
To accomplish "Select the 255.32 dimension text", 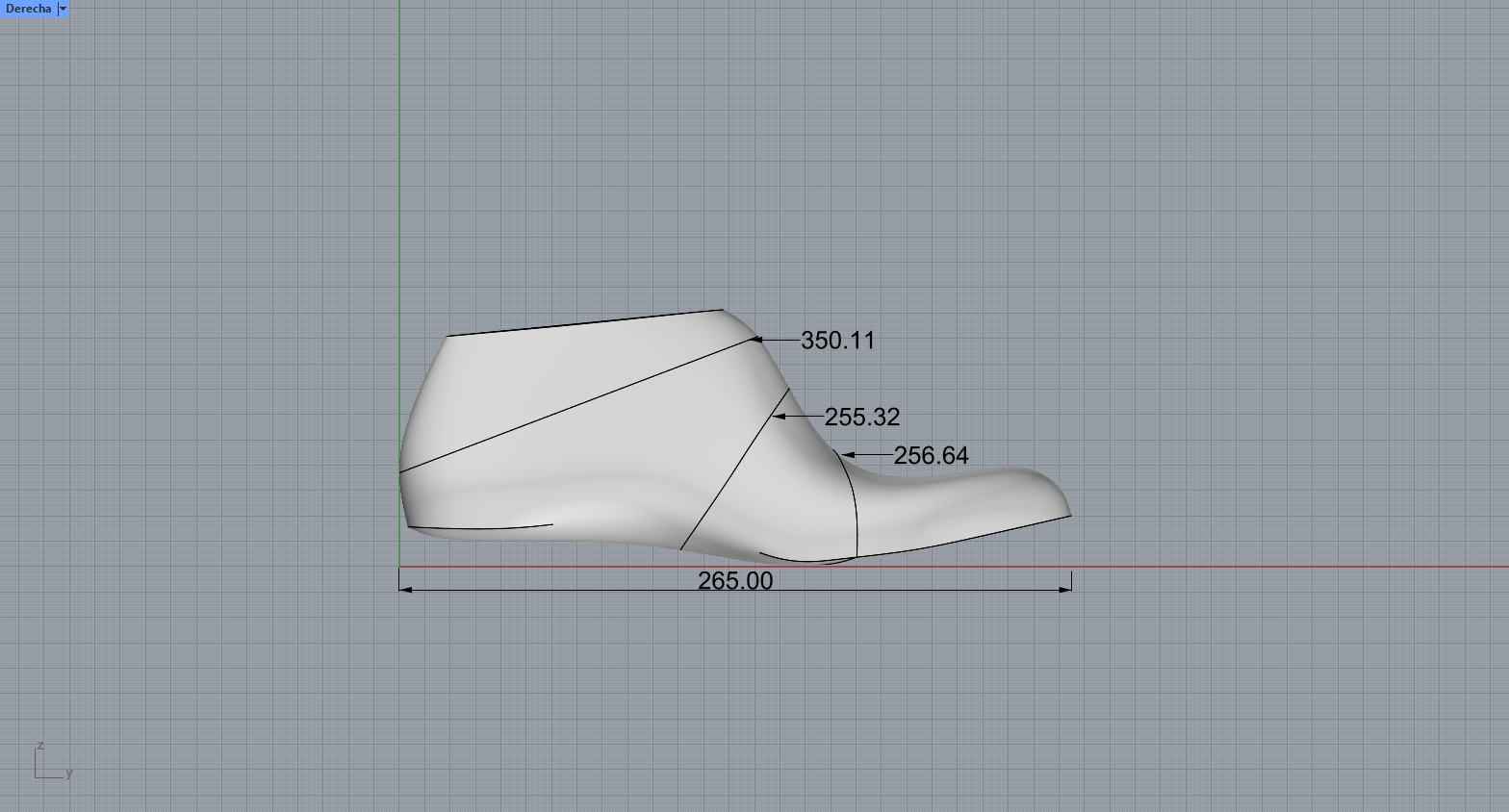I will (x=861, y=418).
